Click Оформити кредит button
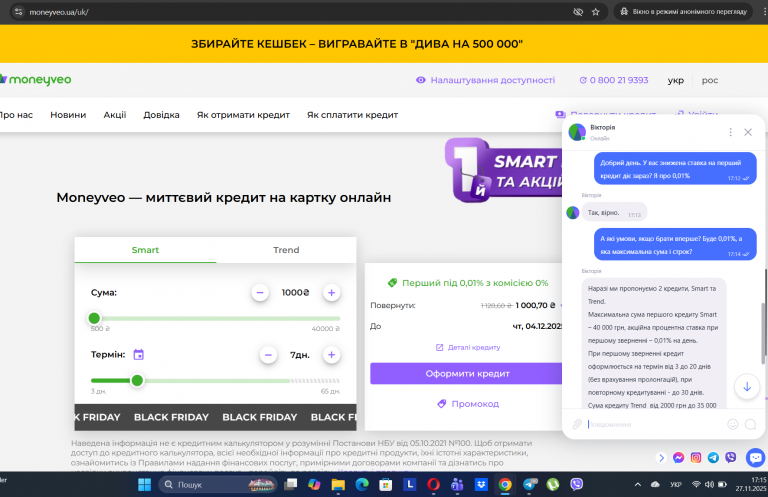The image size is (768, 497). pos(467,374)
